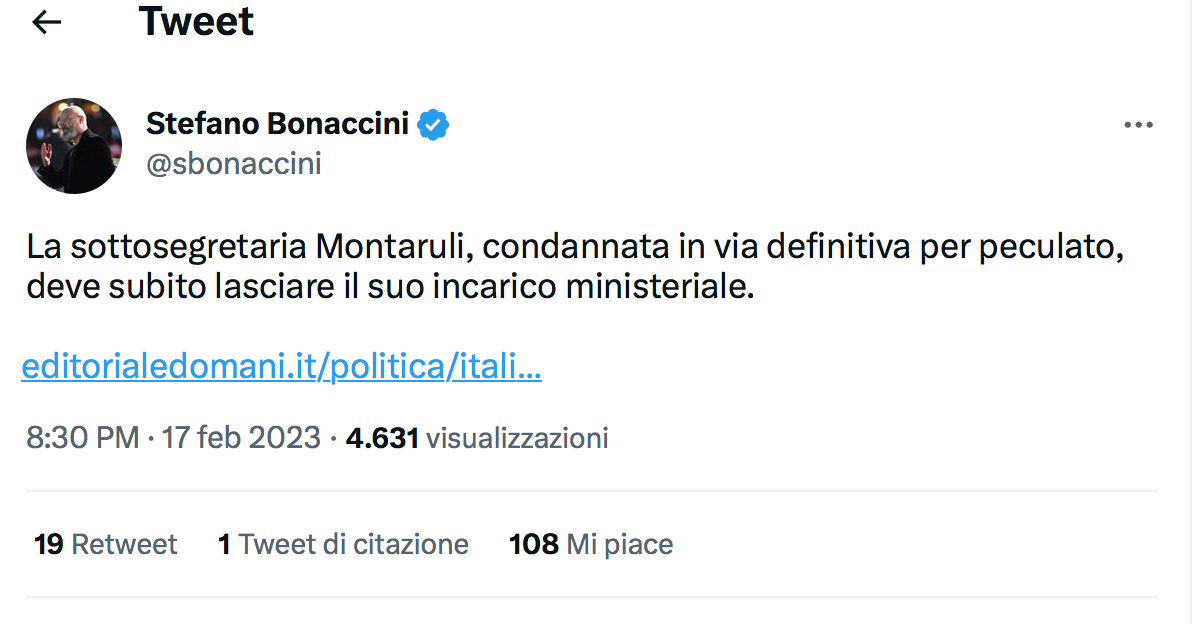View the 4.631 visualizzazioni count

click(476, 438)
